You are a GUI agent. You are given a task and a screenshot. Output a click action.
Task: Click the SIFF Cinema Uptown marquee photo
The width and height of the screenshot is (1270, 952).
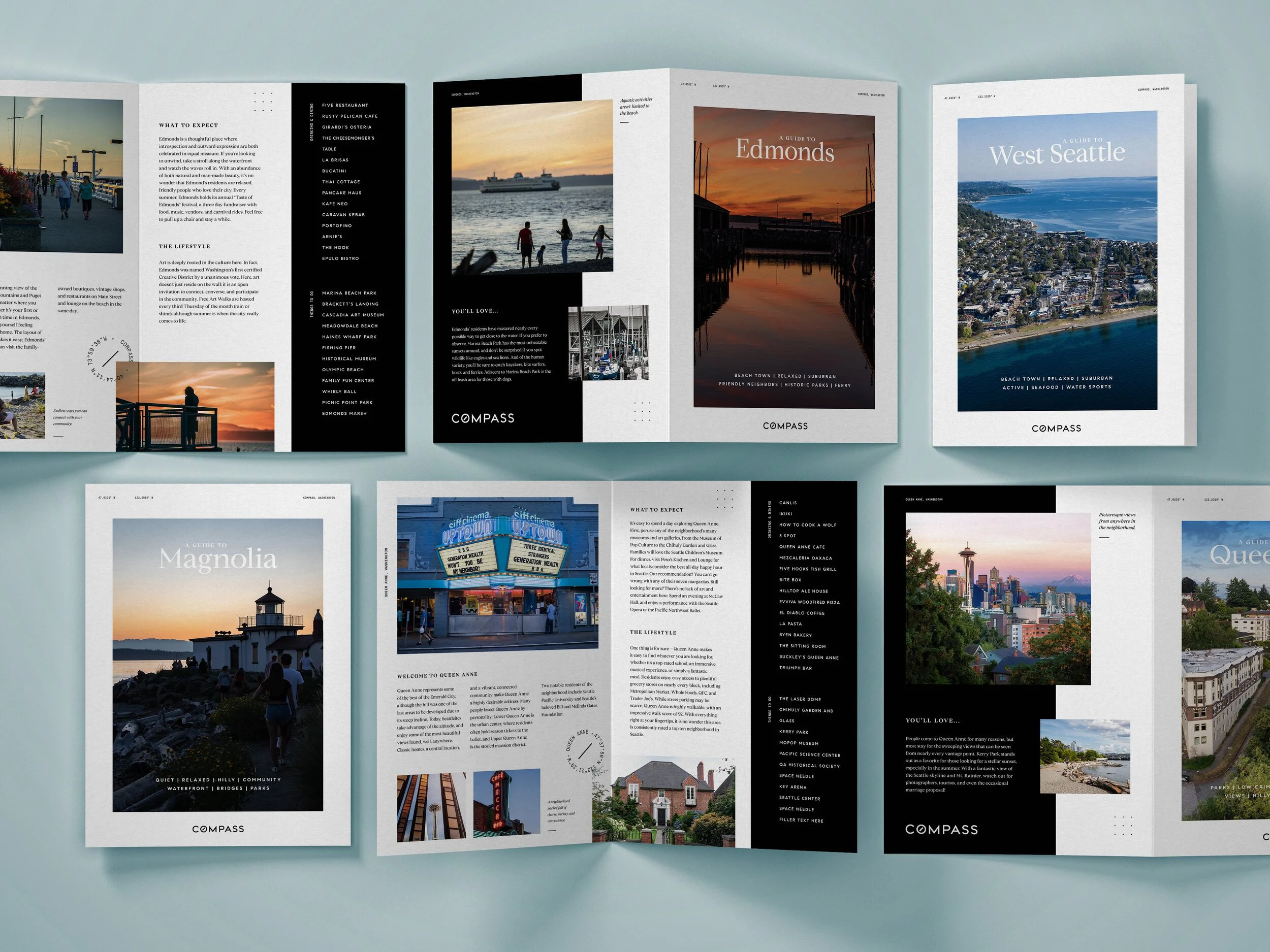(x=497, y=575)
